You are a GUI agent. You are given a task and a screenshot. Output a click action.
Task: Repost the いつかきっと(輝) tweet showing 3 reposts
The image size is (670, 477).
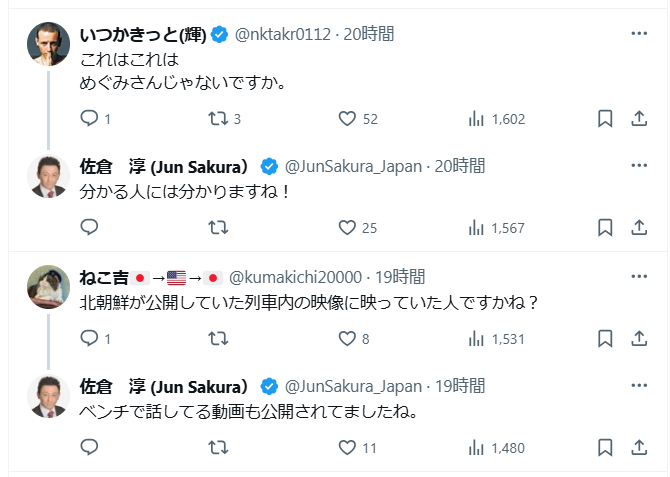pos(218,118)
